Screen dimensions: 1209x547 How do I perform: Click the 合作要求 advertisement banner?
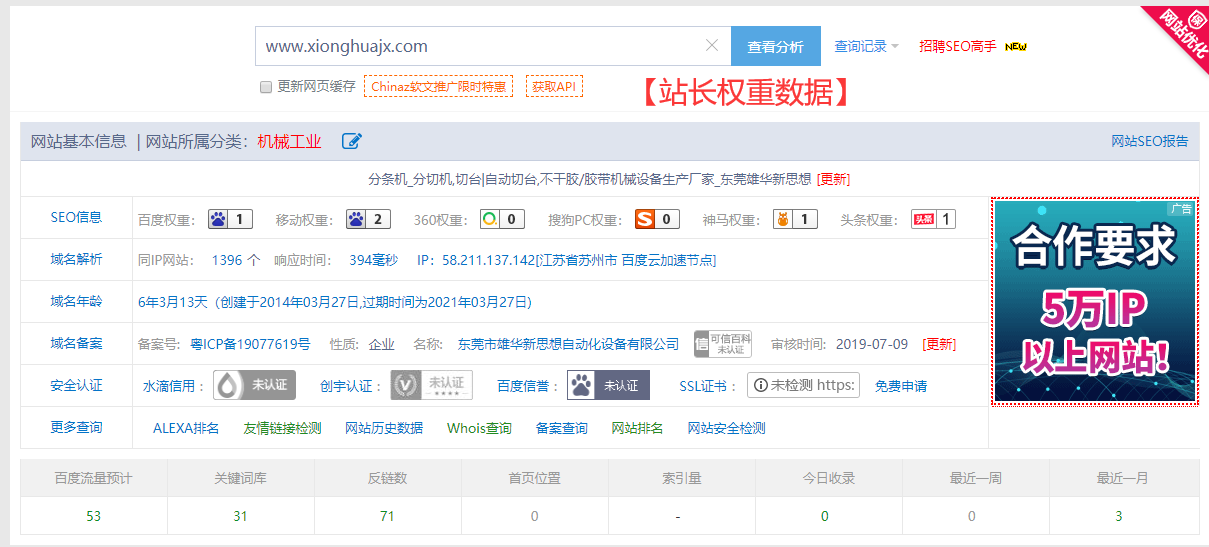tap(1093, 301)
